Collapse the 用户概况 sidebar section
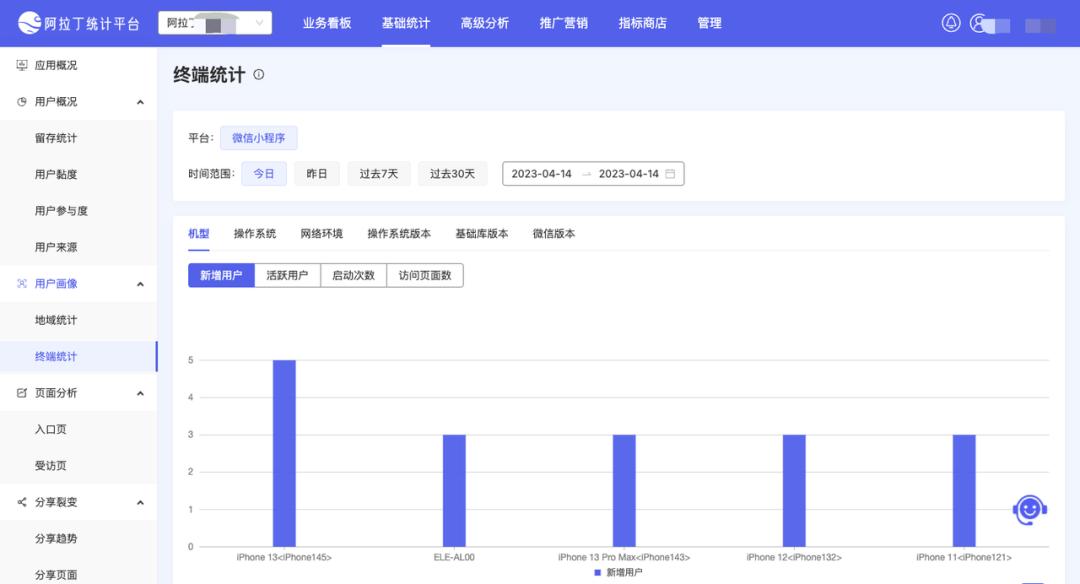This screenshot has width=1080, height=584. point(140,101)
